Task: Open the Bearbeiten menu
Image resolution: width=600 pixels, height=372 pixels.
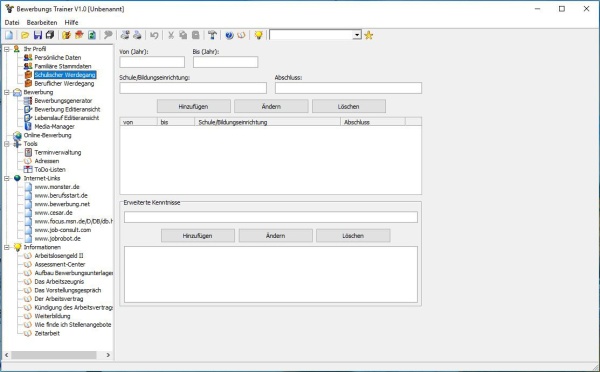Action: [42, 23]
